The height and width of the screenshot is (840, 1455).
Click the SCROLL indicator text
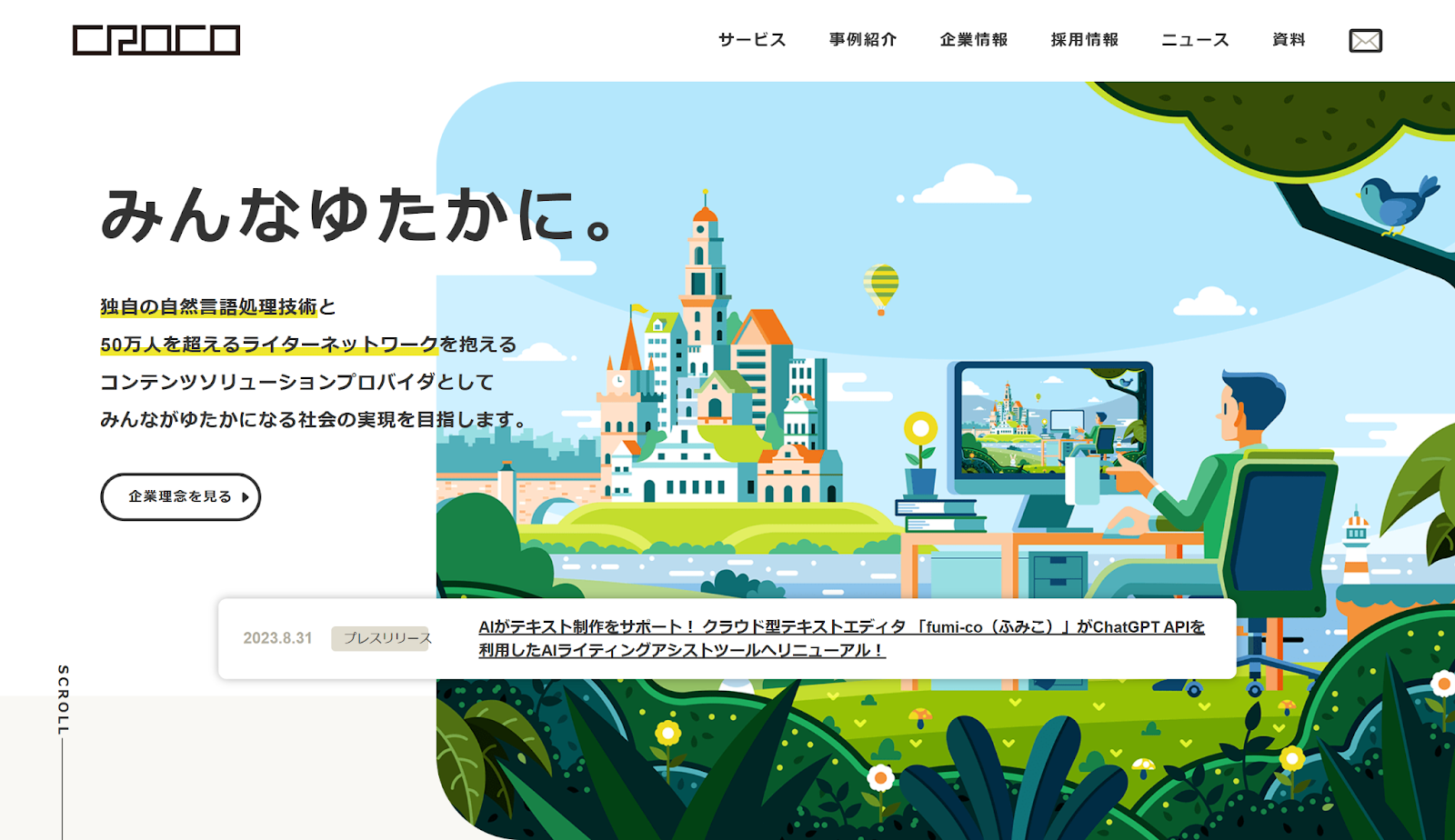[x=63, y=700]
